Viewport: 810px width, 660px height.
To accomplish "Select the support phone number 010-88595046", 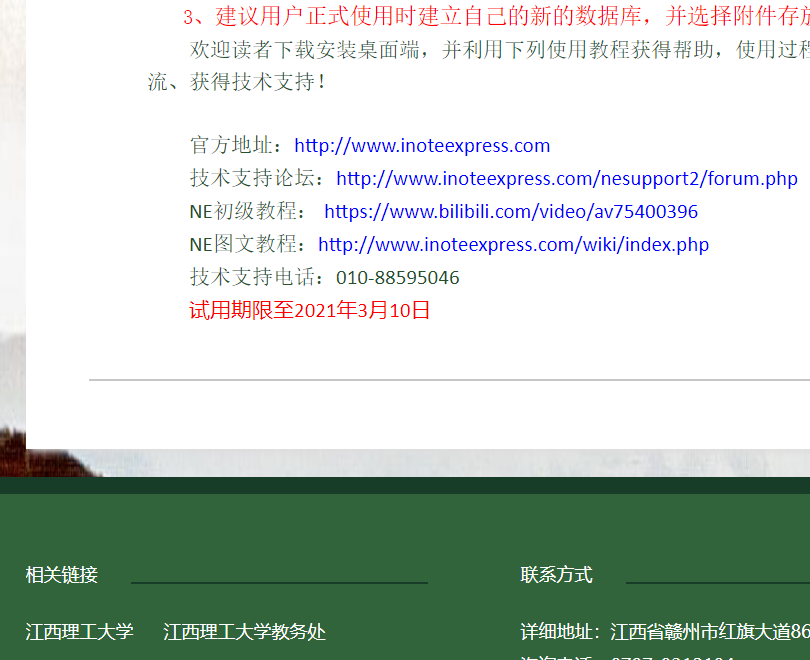I will pyautogui.click(x=398, y=278).
